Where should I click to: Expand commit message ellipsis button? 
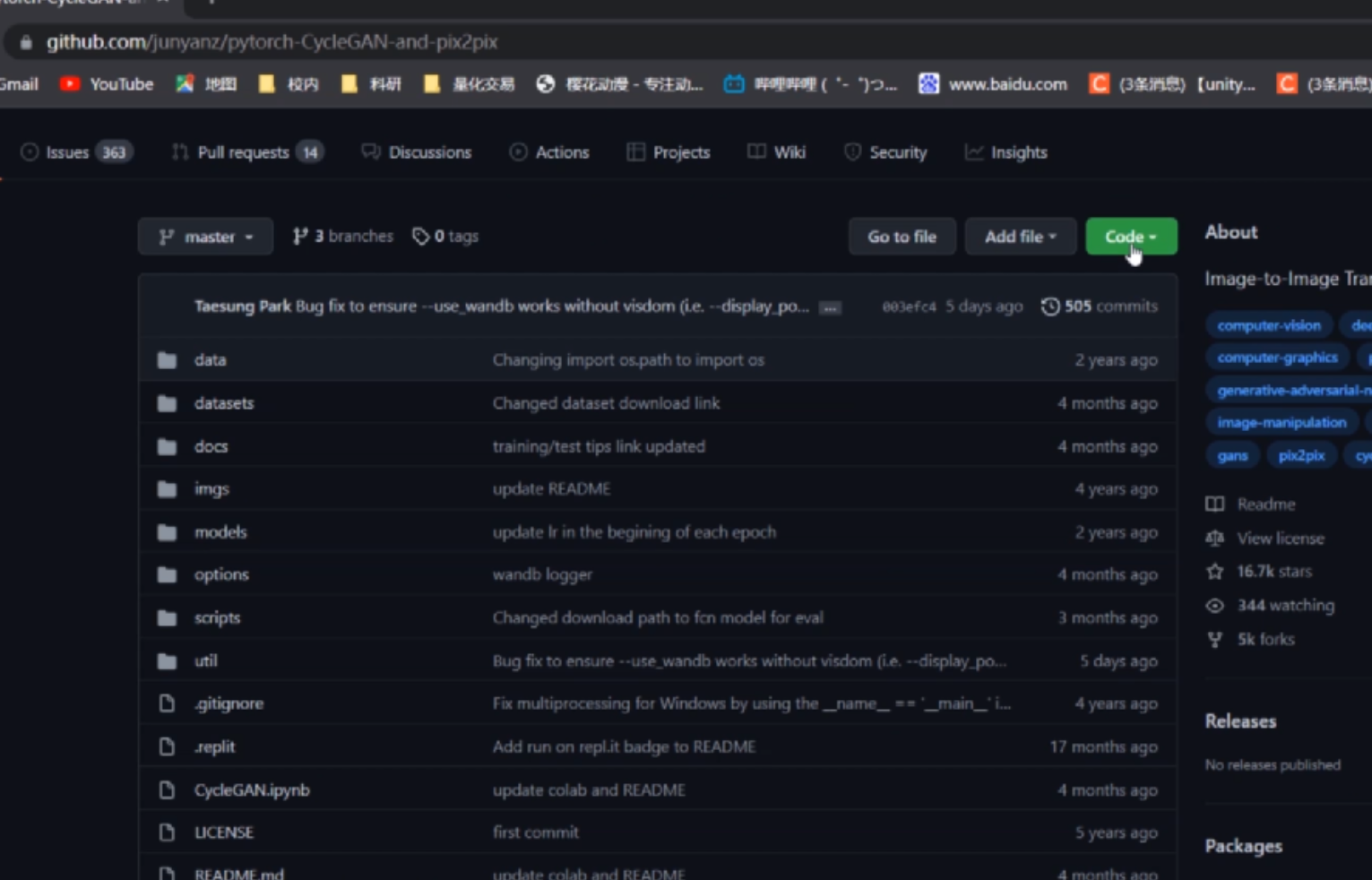831,308
